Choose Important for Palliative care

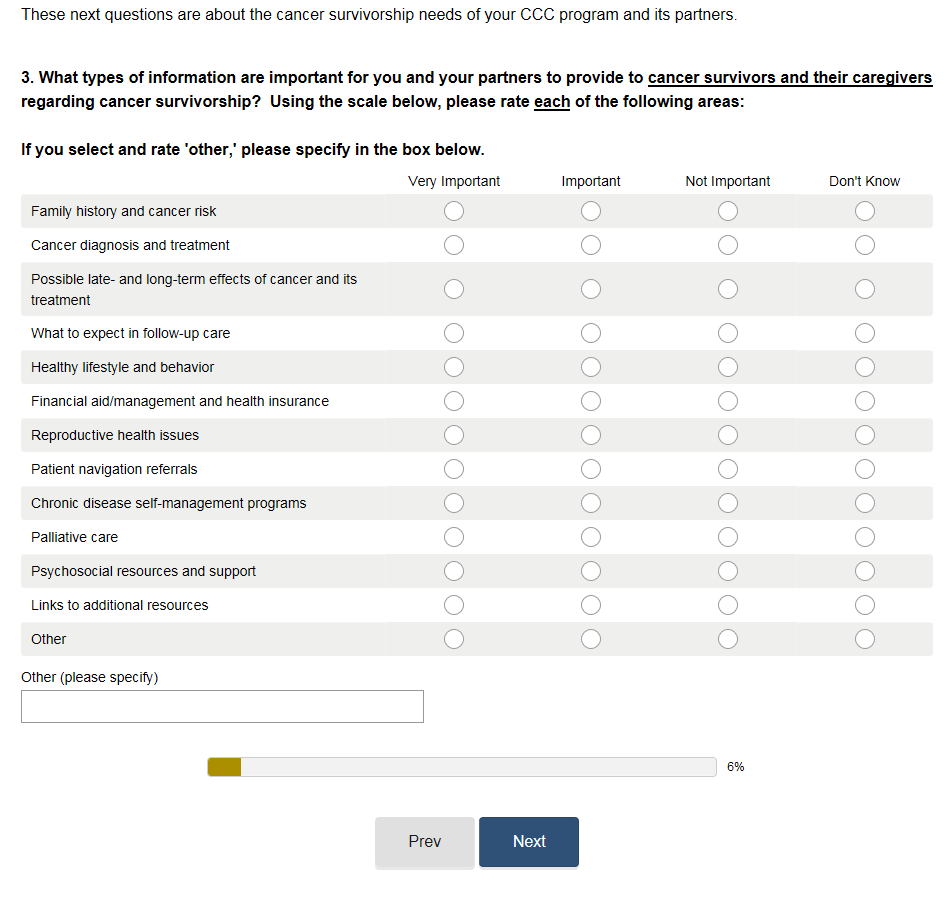pos(591,537)
